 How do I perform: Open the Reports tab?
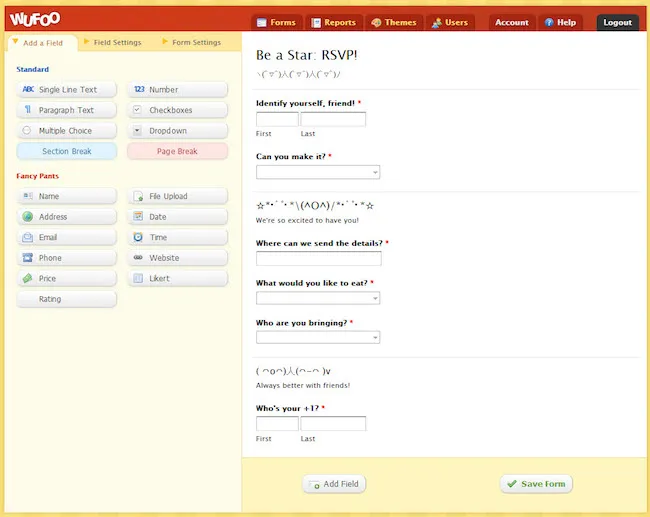pos(334,22)
